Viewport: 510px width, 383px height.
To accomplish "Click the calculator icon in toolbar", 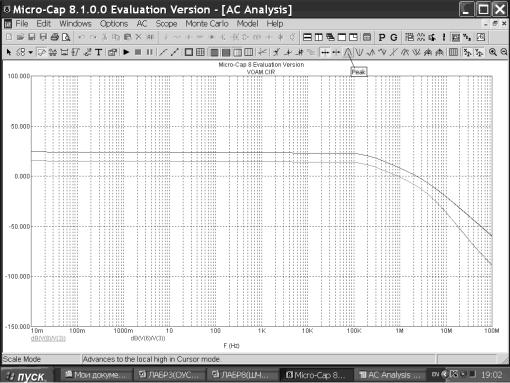I will pos(367,37).
